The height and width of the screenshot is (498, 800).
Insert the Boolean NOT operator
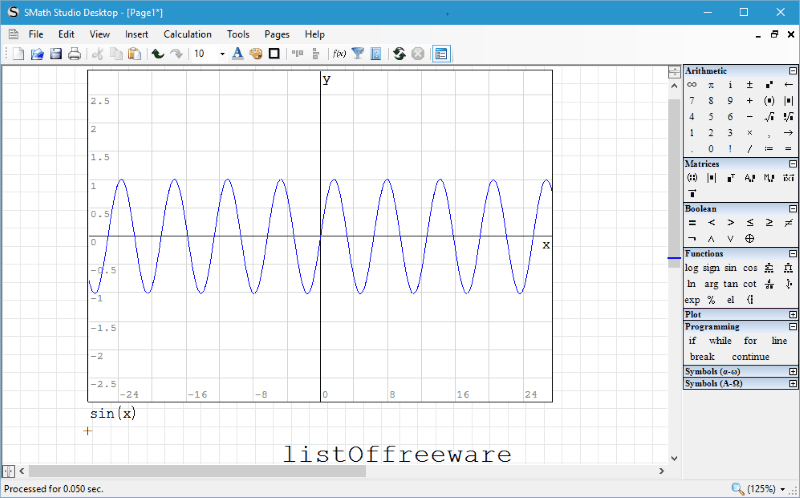(x=692, y=238)
